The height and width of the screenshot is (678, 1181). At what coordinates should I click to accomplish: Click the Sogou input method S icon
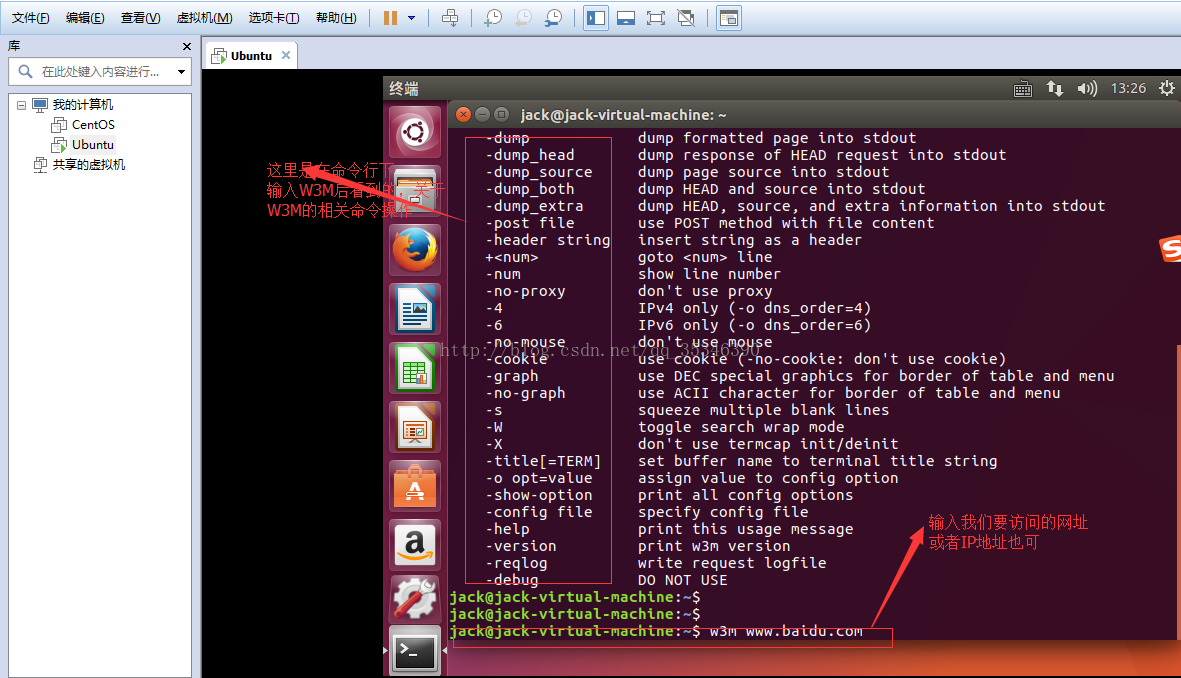[x=1170, y=249]
